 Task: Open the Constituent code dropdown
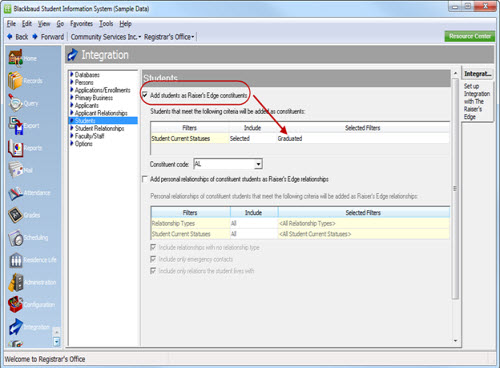coord(258,164)
